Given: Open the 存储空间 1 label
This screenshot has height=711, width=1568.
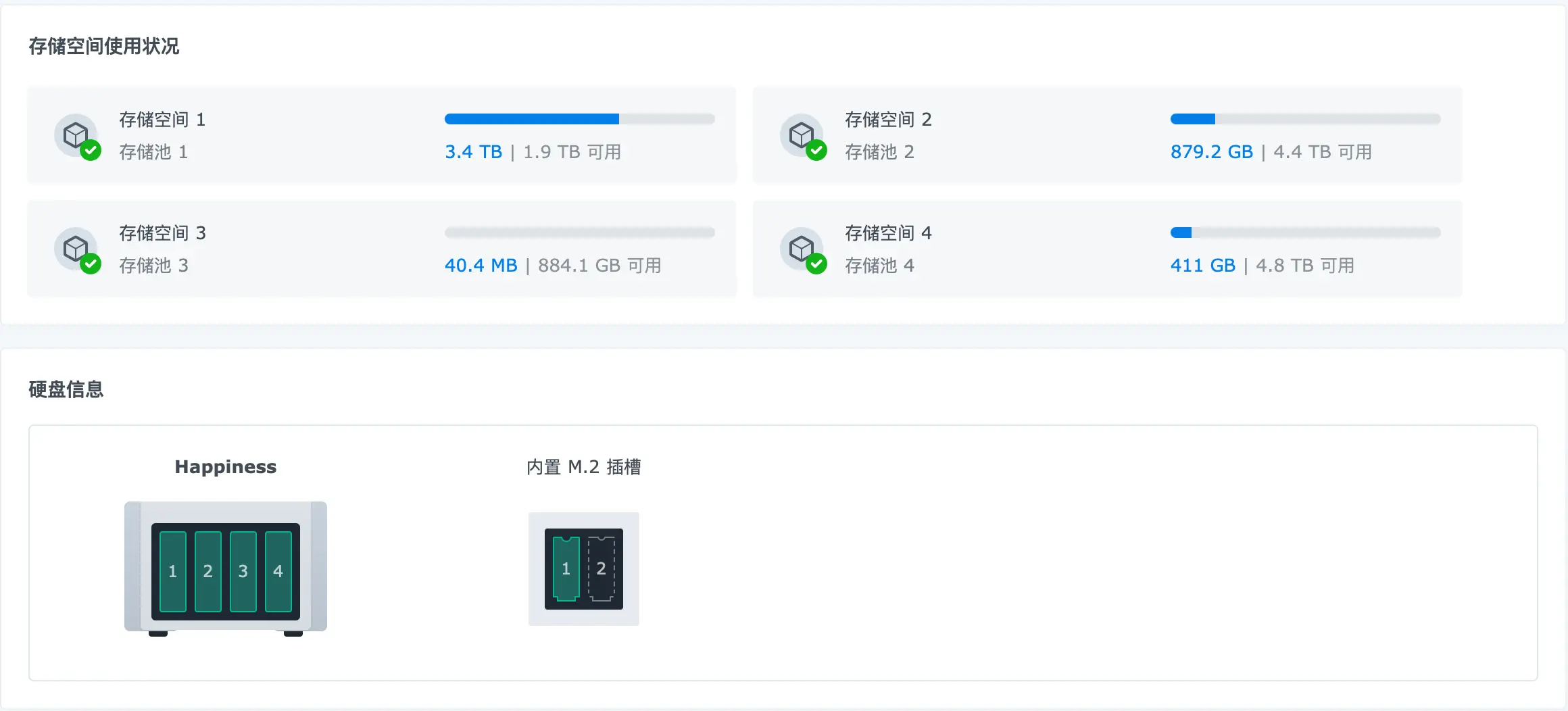Looking at the screenshot, I should [x=162, y=120].
